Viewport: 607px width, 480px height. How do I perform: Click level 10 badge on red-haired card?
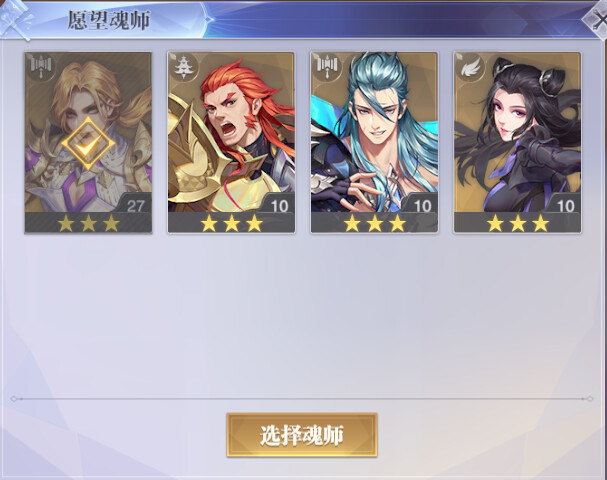click(x=279, y=204)
